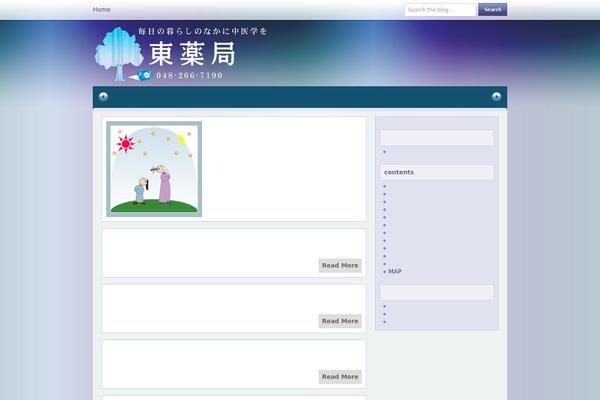Open the MAP link in contents sidebar
This screenshot has width=600, height=400.
pos(395,271)
